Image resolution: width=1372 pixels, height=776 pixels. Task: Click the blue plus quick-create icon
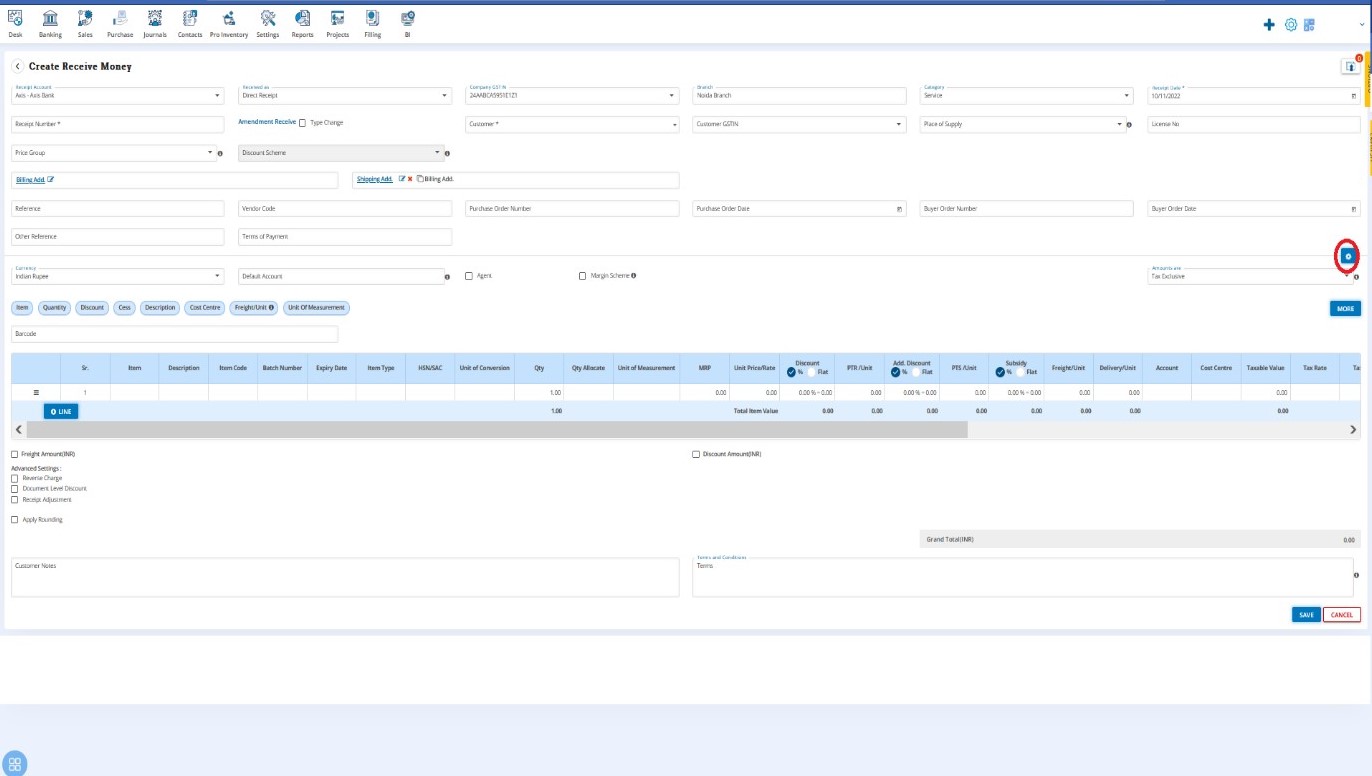pyautogui.click(x=1269, y=24)
